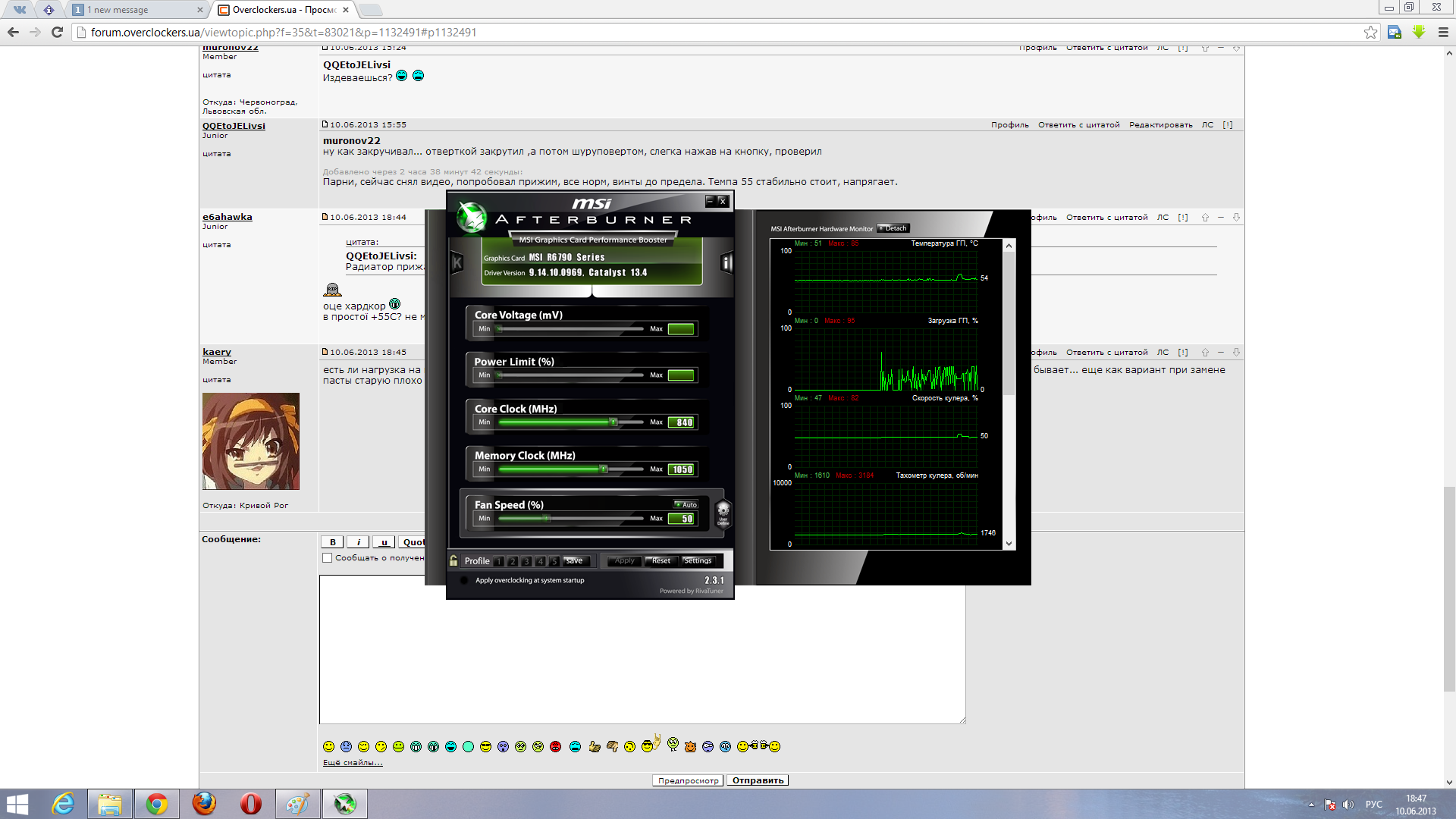Insert the thumbs-up hand smiley

[594, 747]
